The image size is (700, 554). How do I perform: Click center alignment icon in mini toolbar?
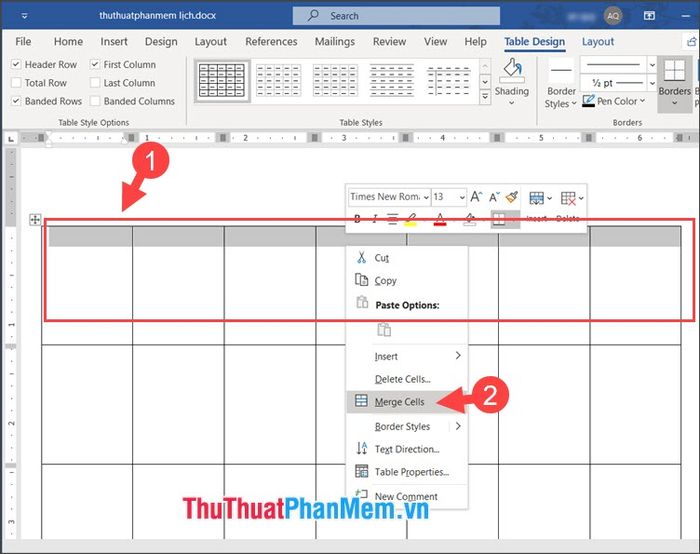point(392,219)
